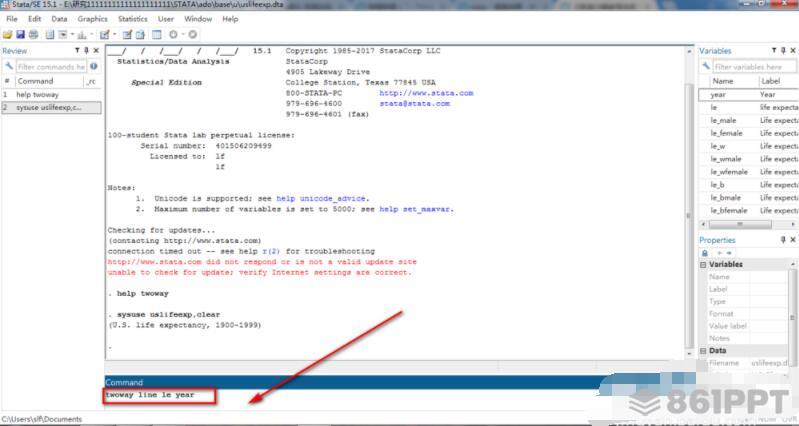This screenshot has height=426, width=799.
Task: Click the wrench icon in Review panel
Action: tap(9, 66)
